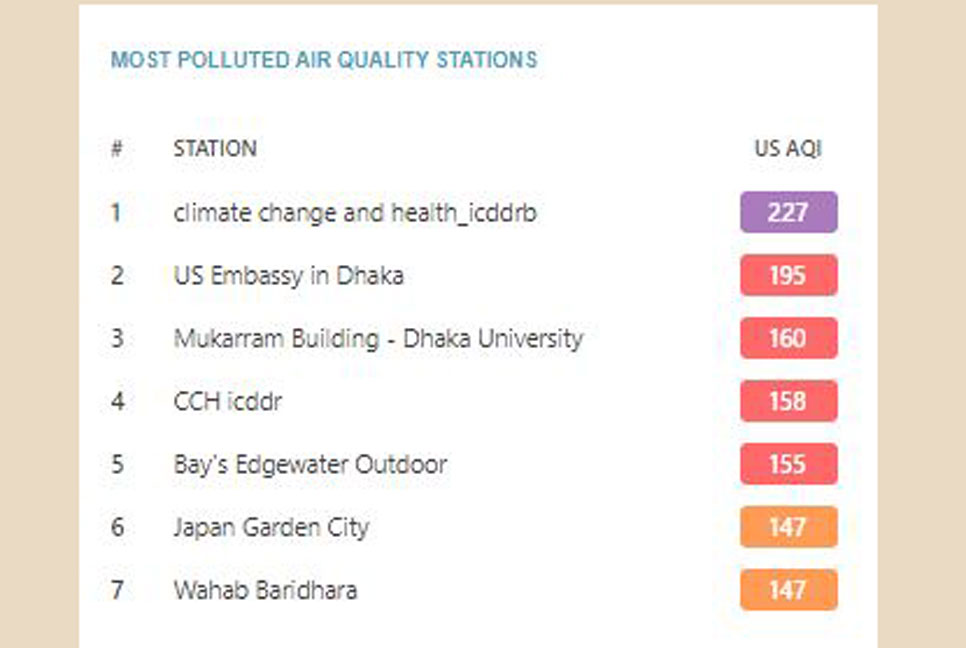Click Most Polluted Air Quality Stations heading

pos(324,60)
